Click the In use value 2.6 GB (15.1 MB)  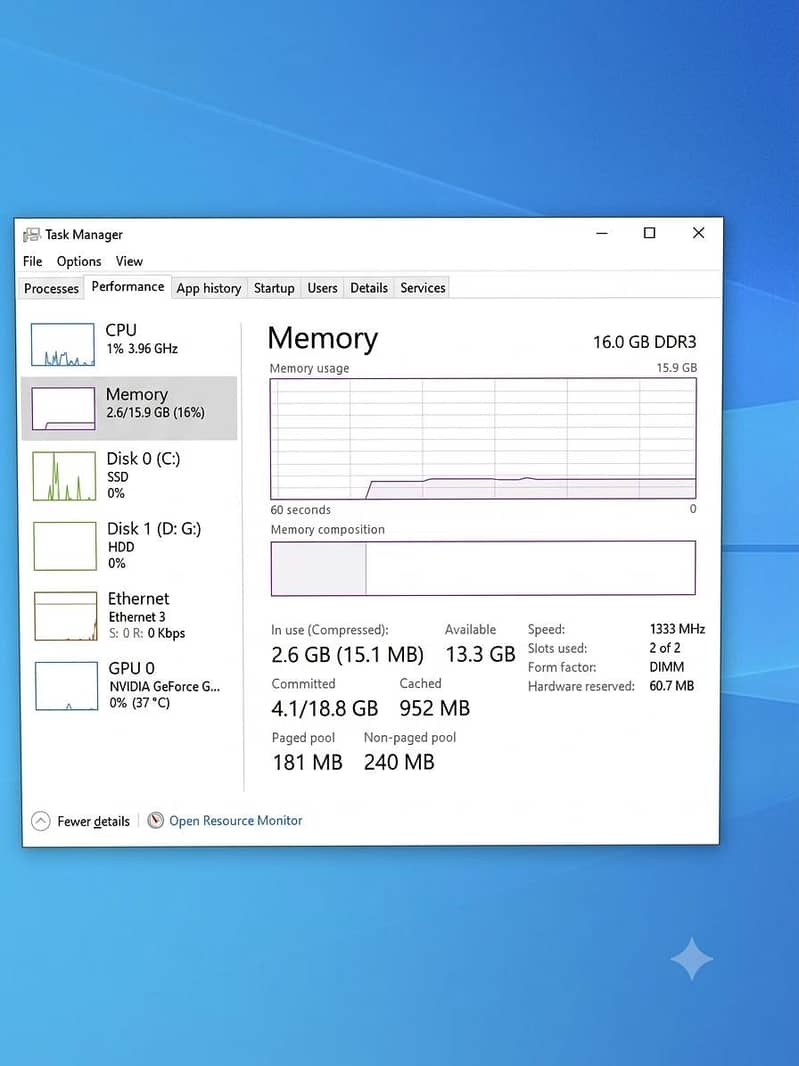pyautogui.click(x=347, y=655)
